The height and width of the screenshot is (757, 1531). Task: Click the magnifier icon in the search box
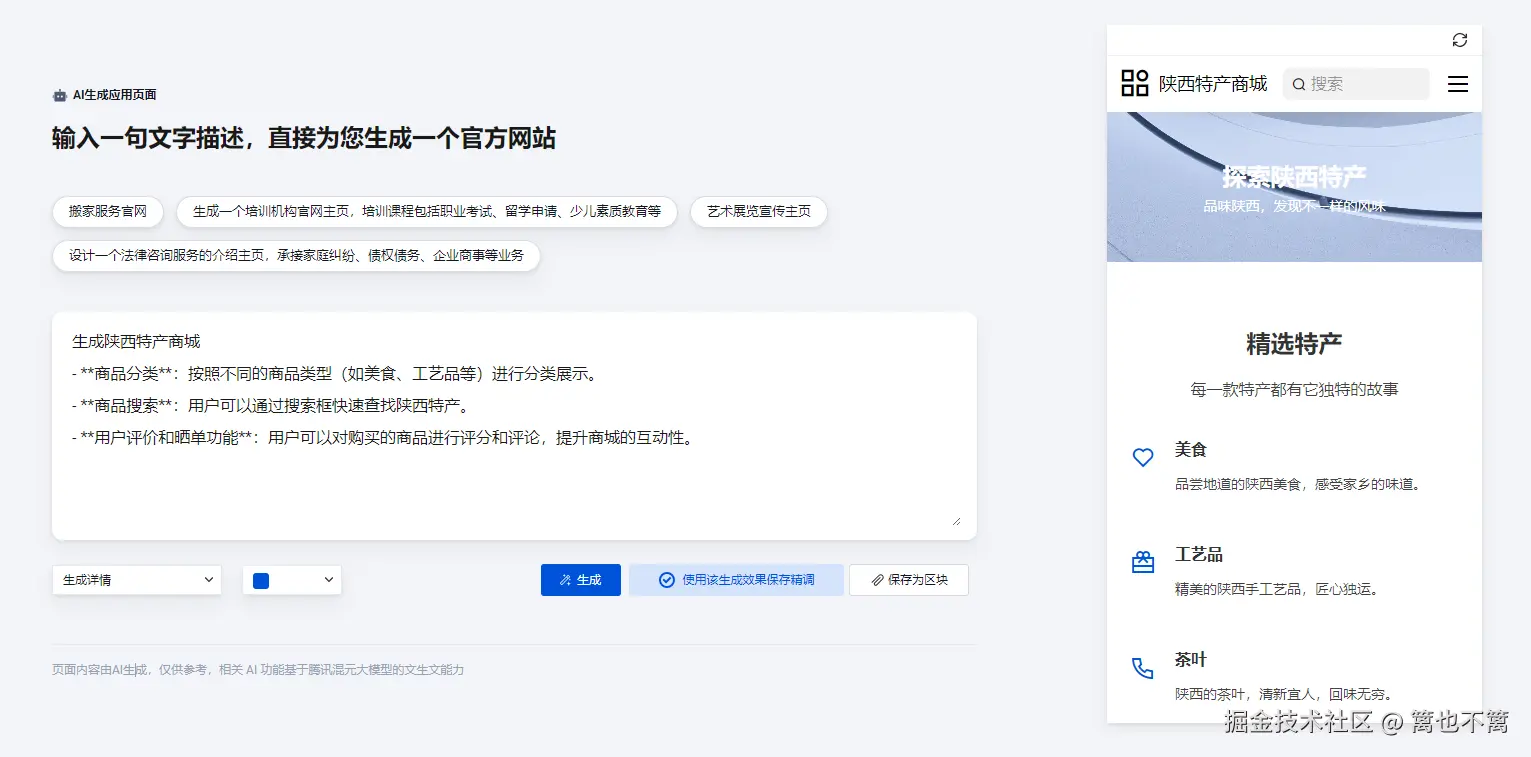pyautogui.click(x=1299, y=84)
